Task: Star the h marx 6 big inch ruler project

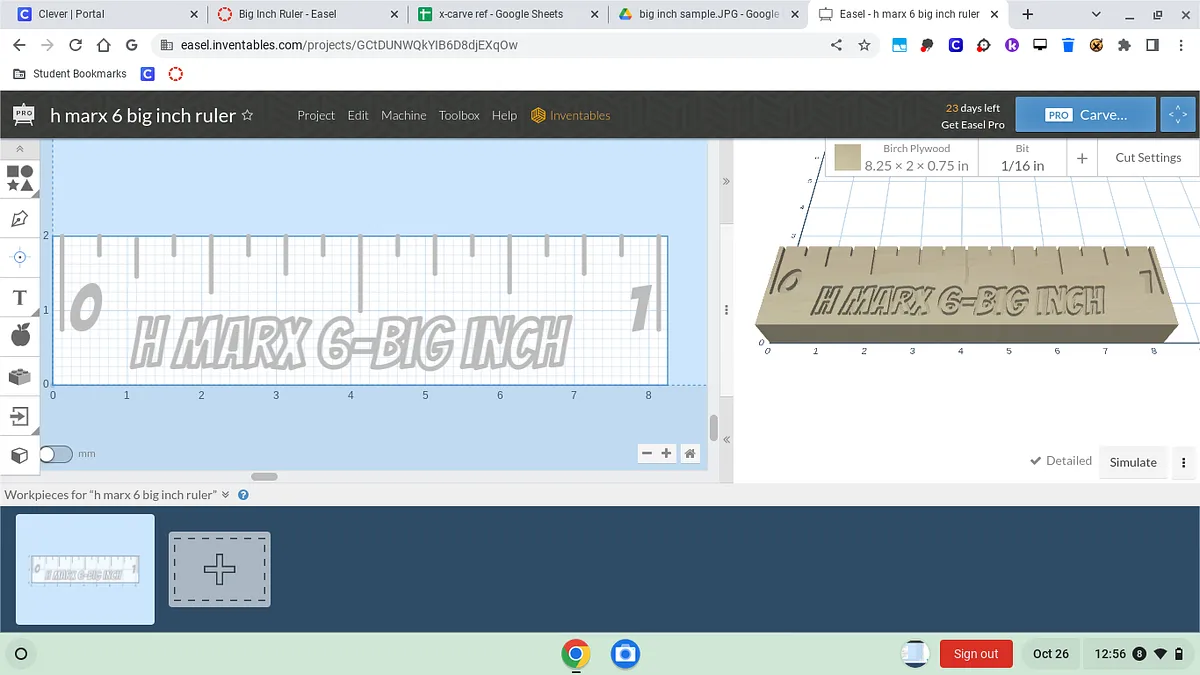Action: pos(248,116)
